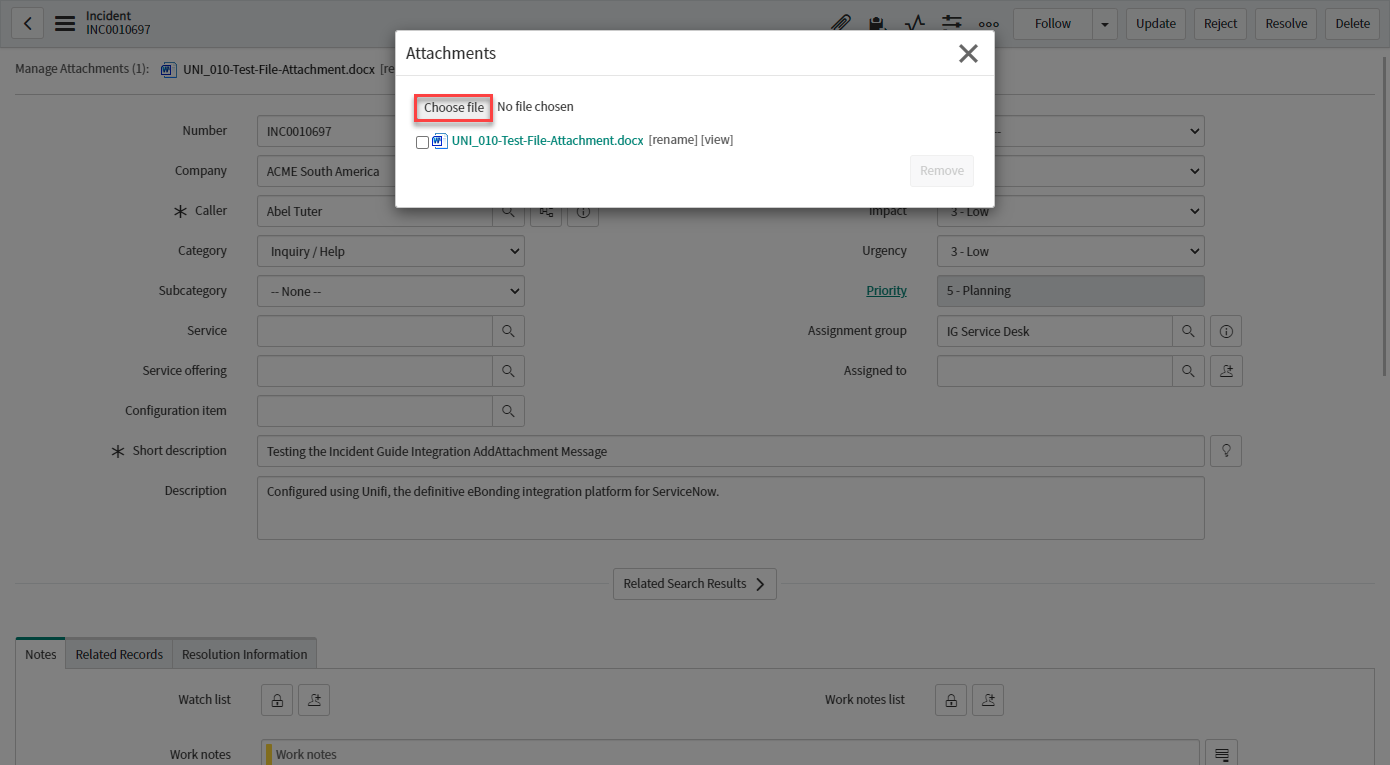Click the Assignment group lookup magnifier icon
This screenshot has width=1390, height=765.
[1187, 331]
